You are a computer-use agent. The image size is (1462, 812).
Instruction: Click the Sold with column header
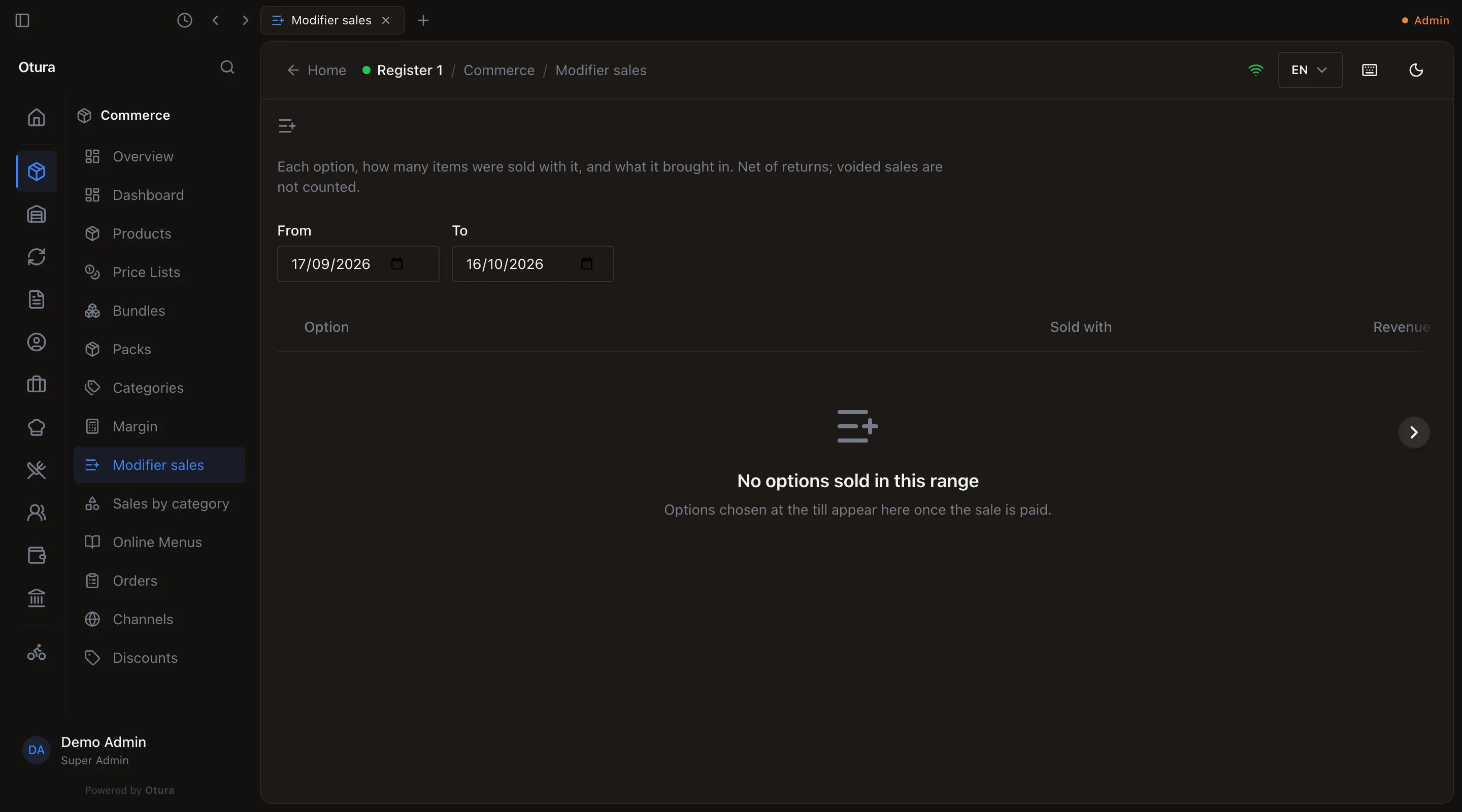tap(1081, 327)
